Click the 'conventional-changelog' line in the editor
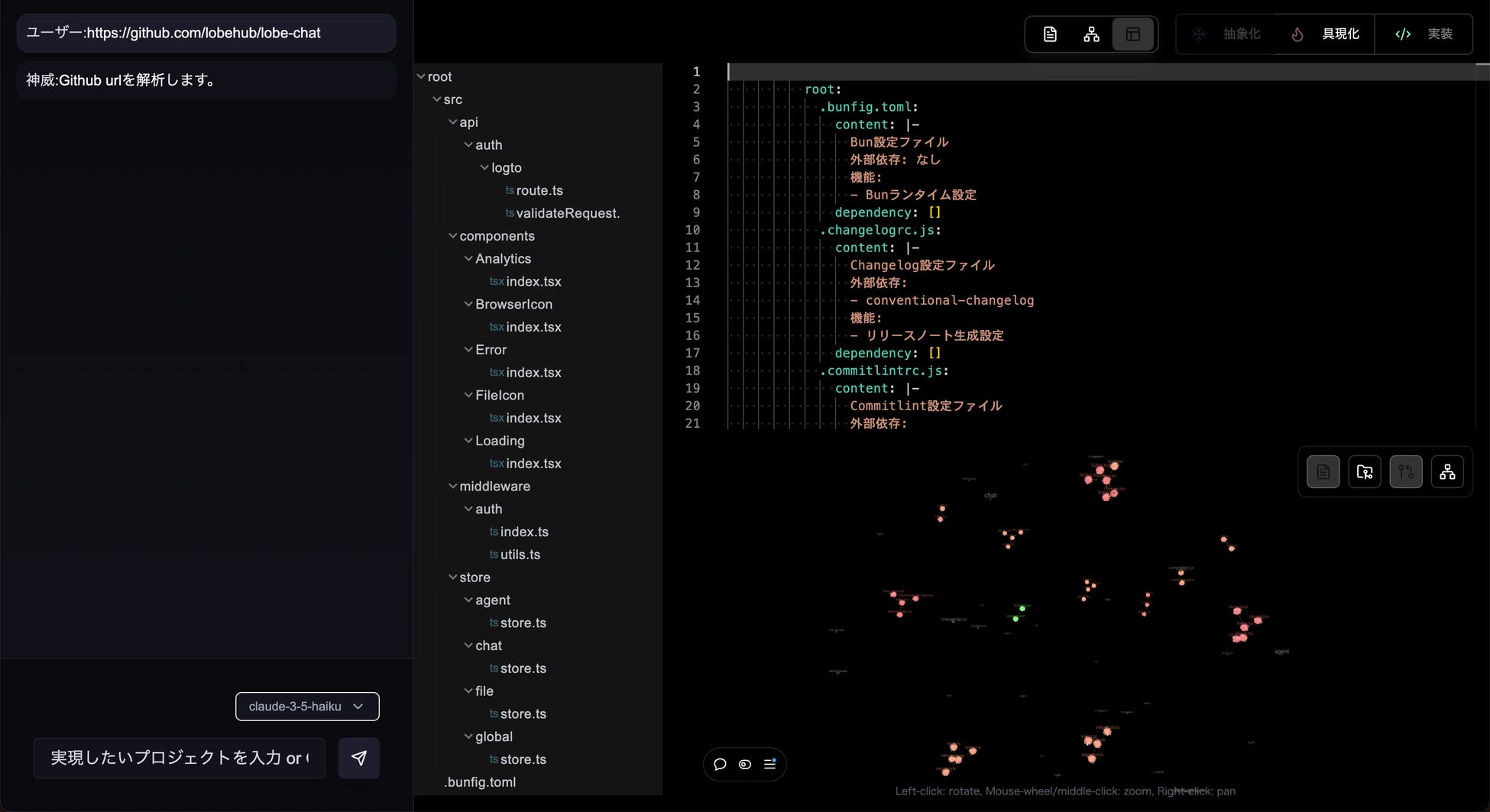1490x812 pixels. click(x=942, y=300)
